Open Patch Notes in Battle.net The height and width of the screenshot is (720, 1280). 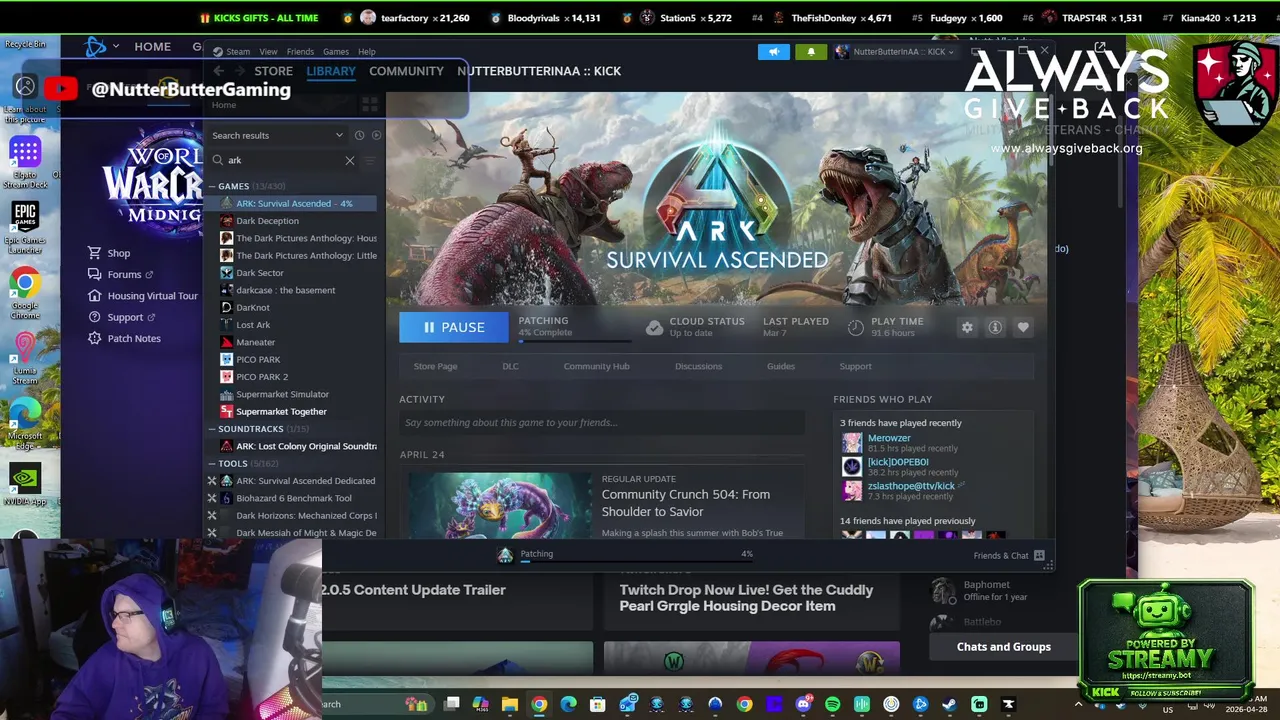124,338
